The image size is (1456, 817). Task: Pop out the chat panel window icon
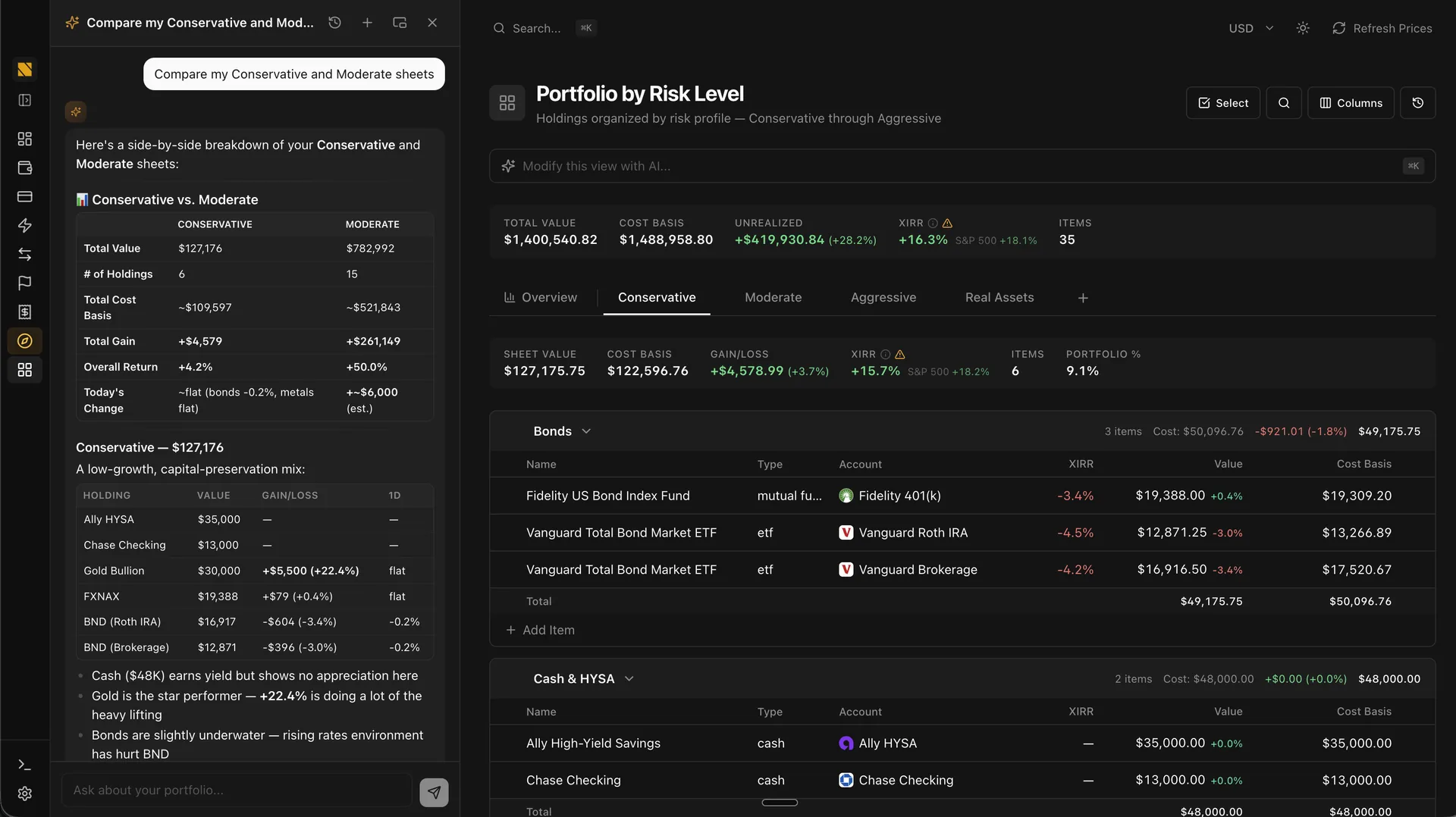[x=400, y=23]
